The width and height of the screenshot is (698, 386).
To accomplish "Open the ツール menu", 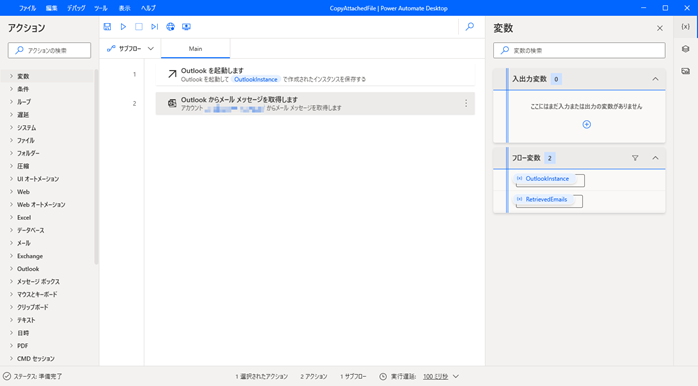I will coord(101,8).
